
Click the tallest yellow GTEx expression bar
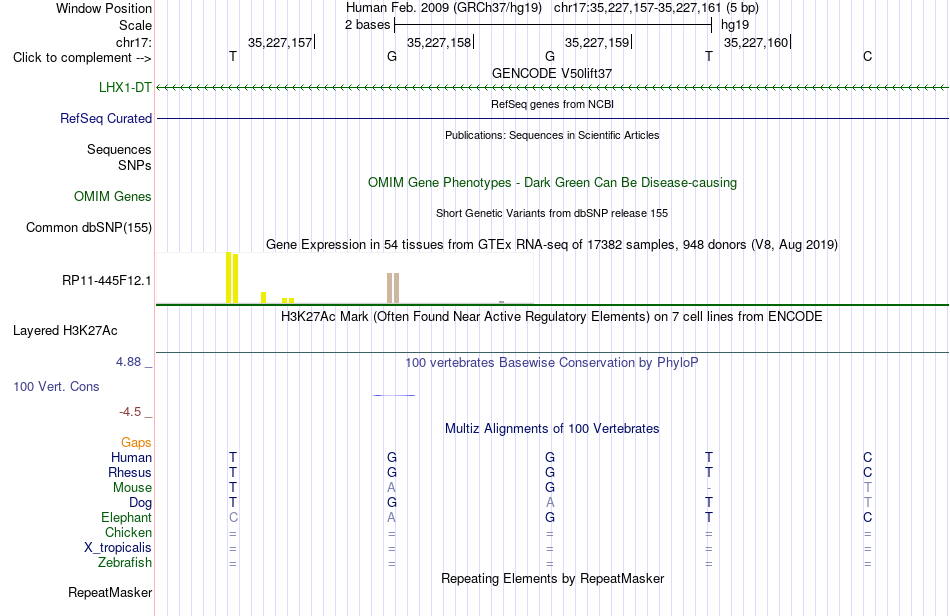click(228, 277)
